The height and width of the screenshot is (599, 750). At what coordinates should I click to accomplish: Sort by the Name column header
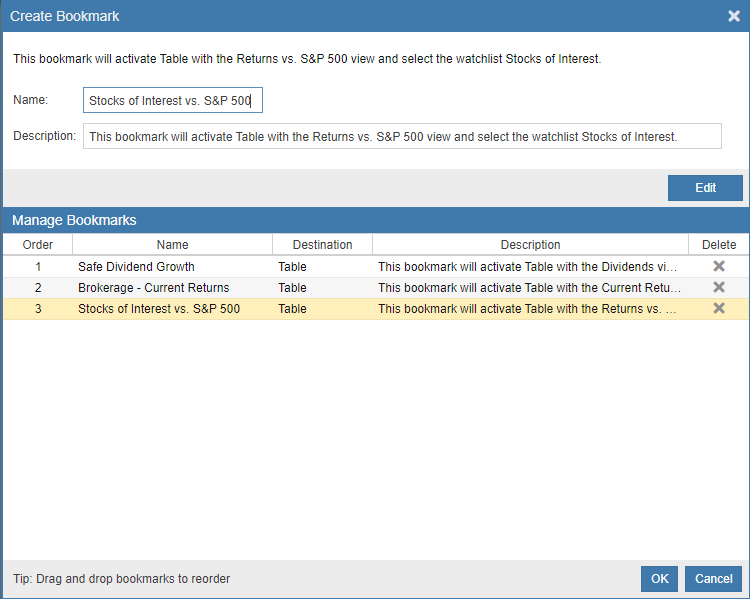click(172, 244)
